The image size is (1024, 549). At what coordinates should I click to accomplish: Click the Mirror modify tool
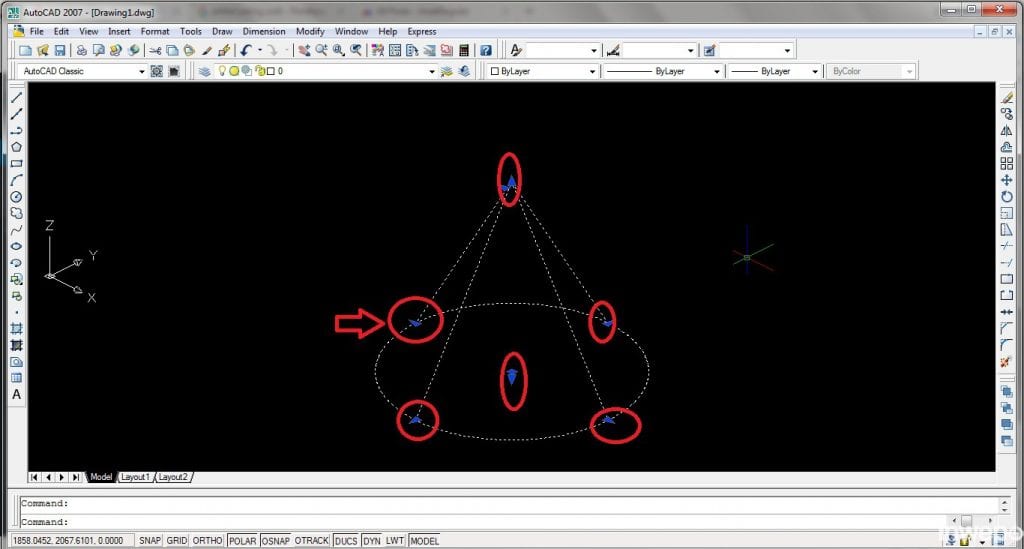pyautogui.click(x=1006, y=131)
